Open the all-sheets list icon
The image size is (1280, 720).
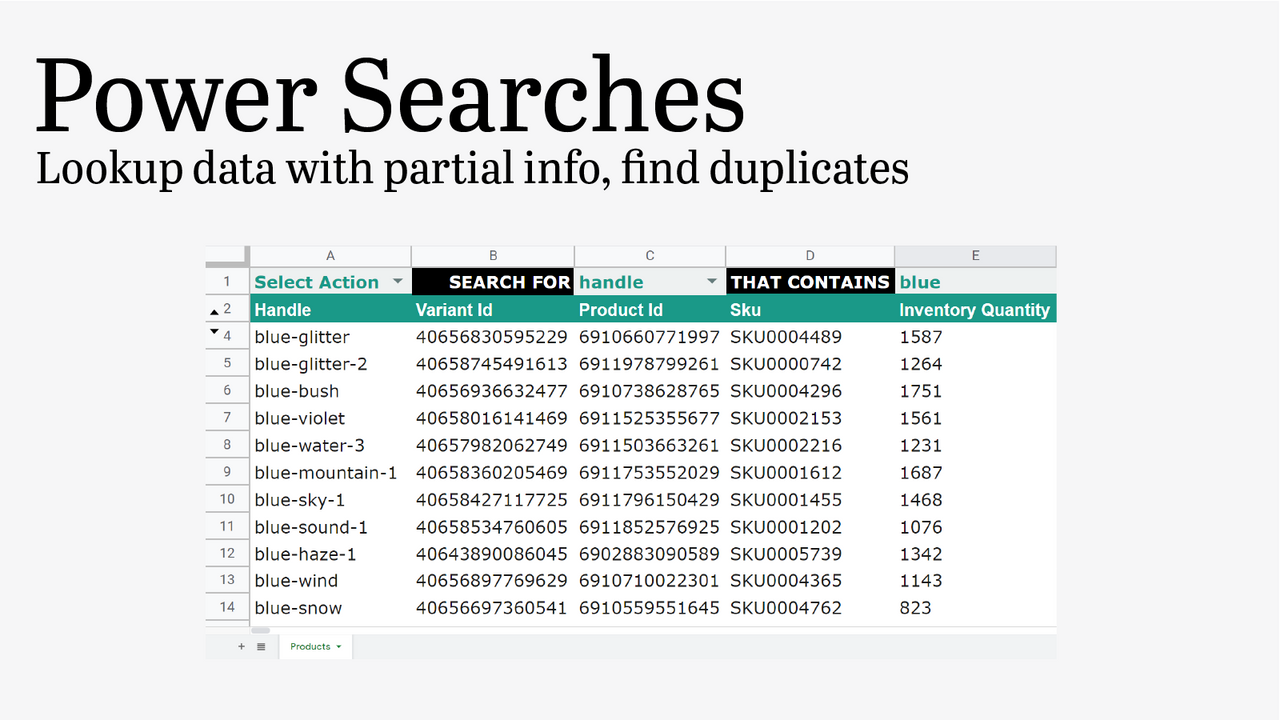261,646
